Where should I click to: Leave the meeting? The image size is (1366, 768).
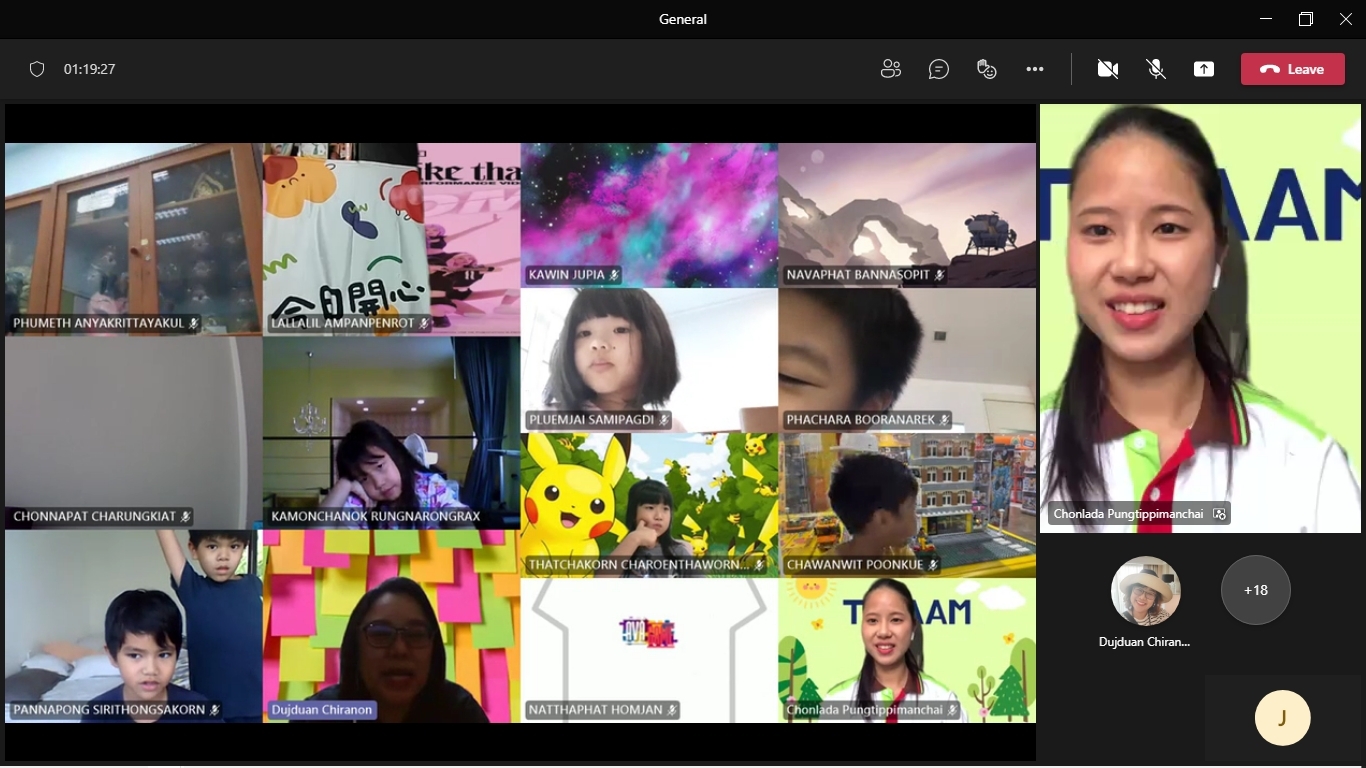pyautogui.click(x=1292, y=69)
